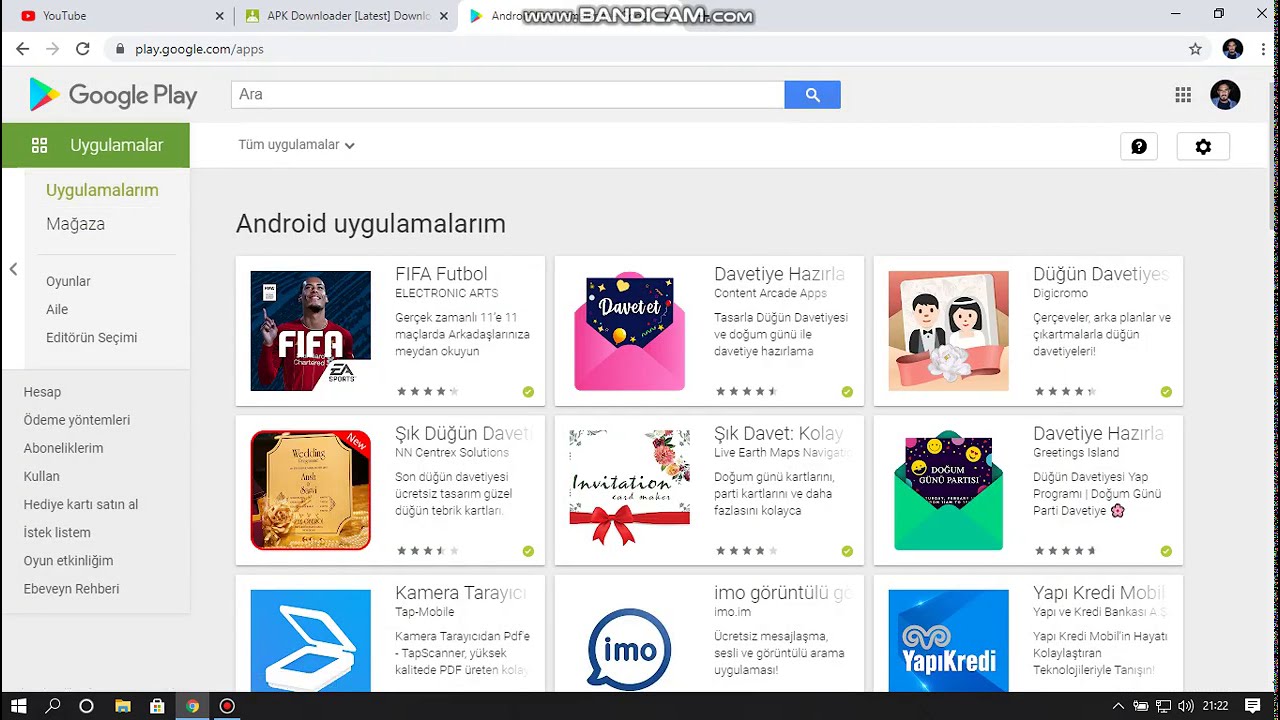Click the blue search magnifier button
The image size is (1280, 720).
812,95
